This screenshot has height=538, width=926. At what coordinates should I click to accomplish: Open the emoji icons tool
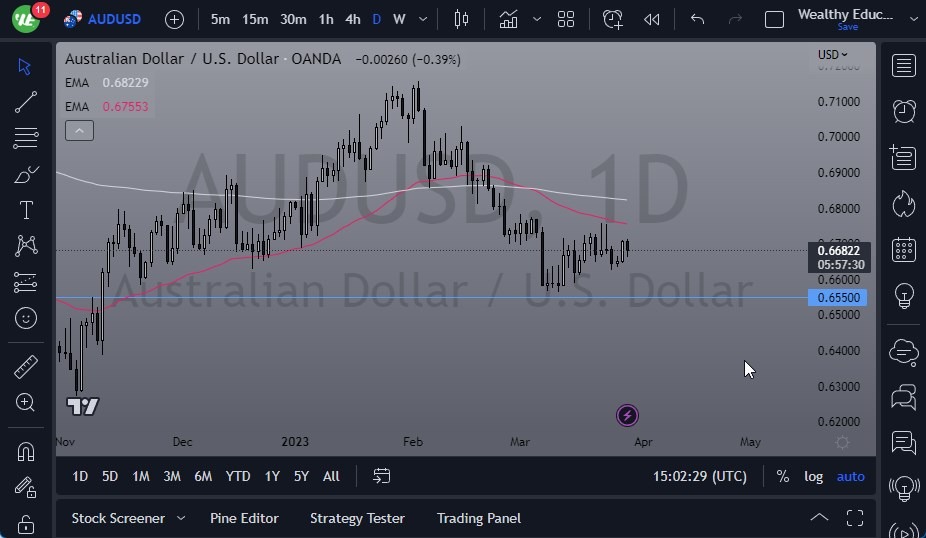(x=26, y=319)
